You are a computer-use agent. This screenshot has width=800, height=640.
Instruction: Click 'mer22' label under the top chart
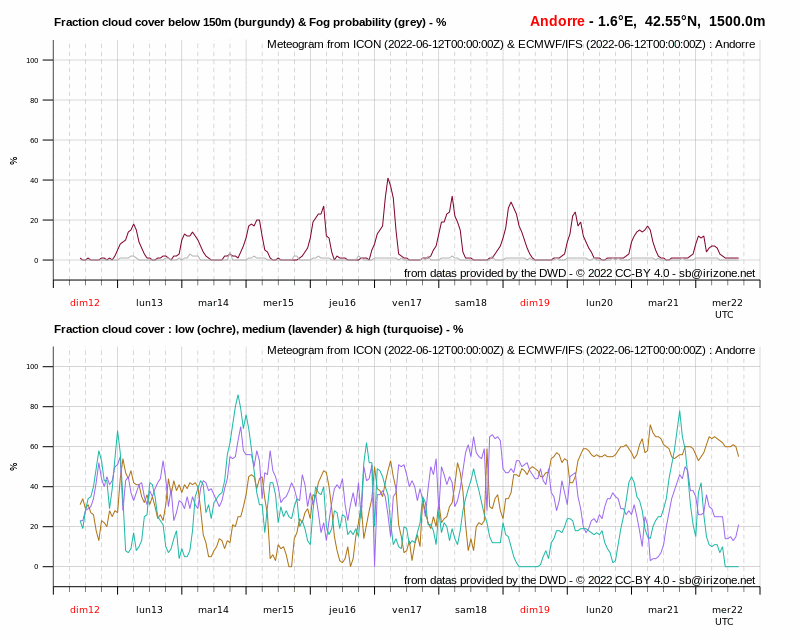coord(728,303)
